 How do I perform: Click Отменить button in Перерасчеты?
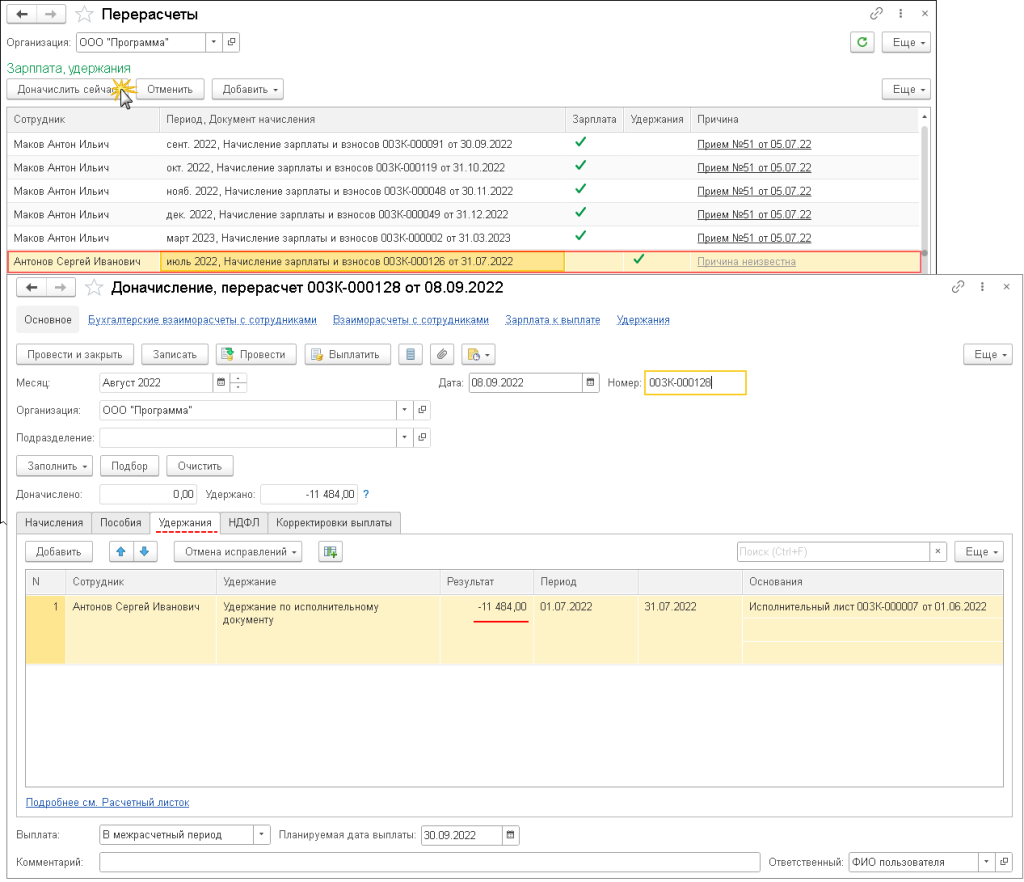pos(170,89)
